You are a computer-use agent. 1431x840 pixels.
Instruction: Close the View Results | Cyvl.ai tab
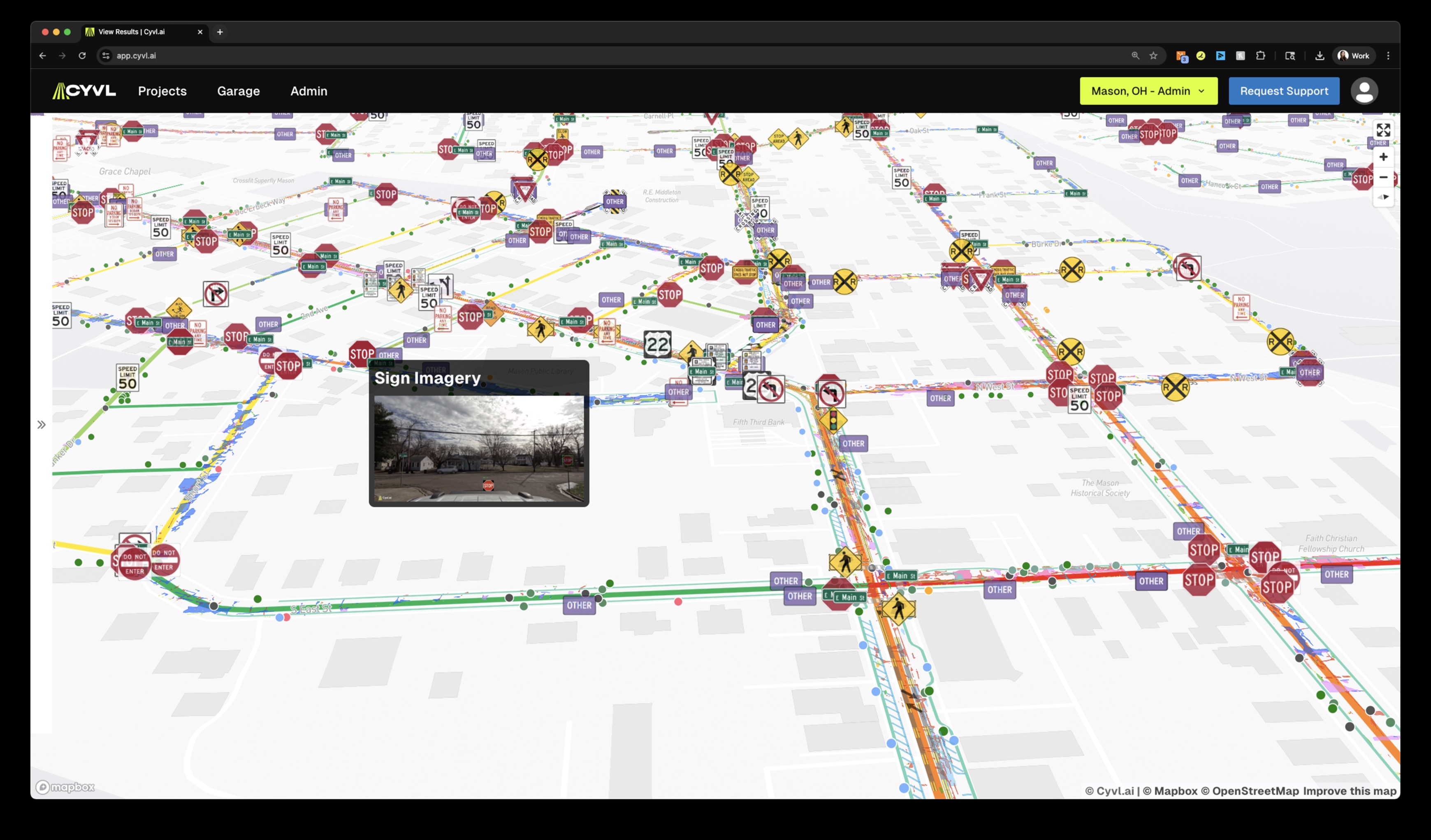coord(200,32)
